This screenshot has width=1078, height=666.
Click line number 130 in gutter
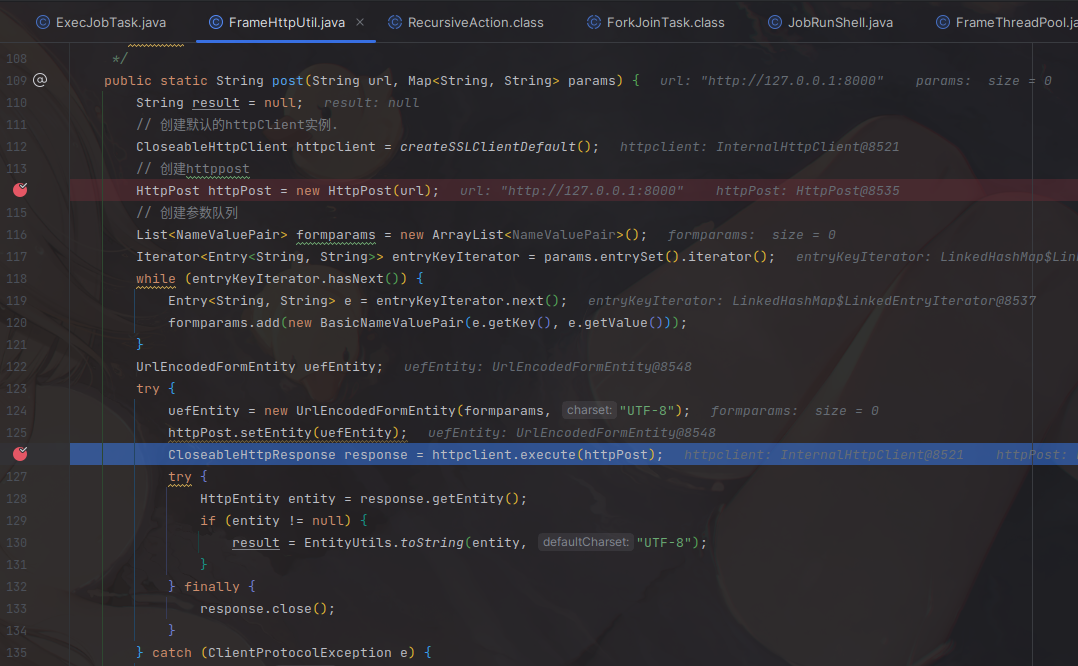coord(16,542)
